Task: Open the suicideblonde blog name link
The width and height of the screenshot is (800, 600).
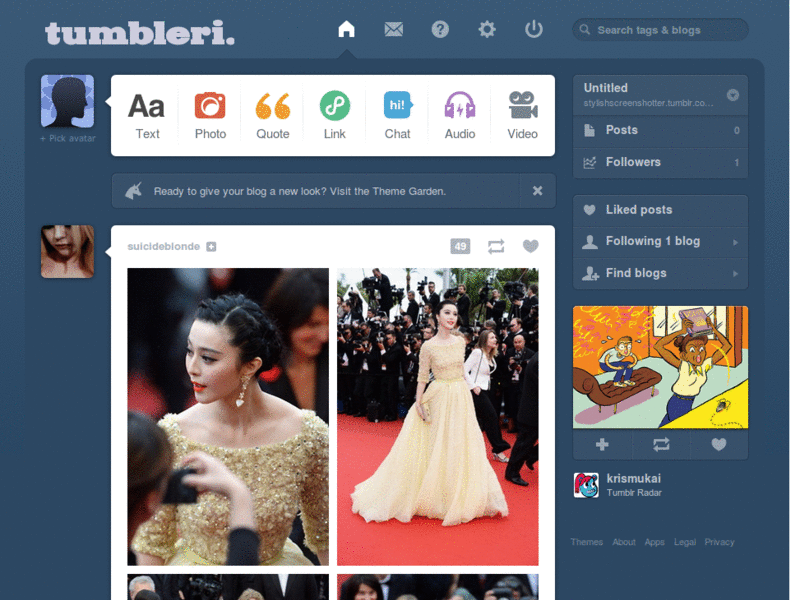Action: pyautogui.click(x=163, y=246)
